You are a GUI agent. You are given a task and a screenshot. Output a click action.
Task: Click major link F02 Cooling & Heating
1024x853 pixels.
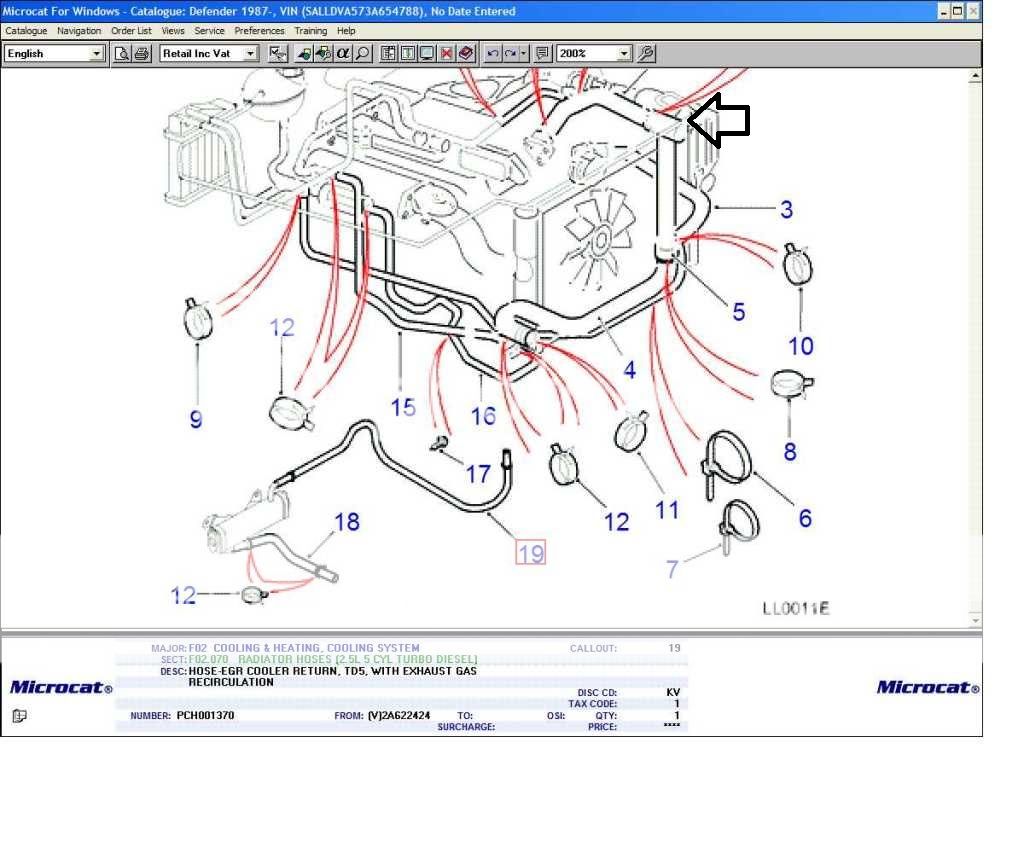coord(304,648)
